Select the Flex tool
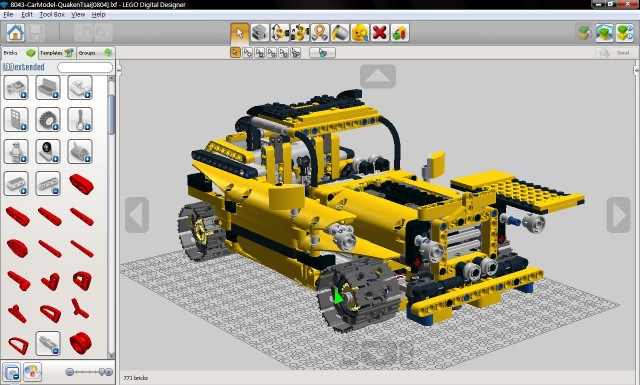Viewport: 640px width, 385px height. click(x=320, y=33)
